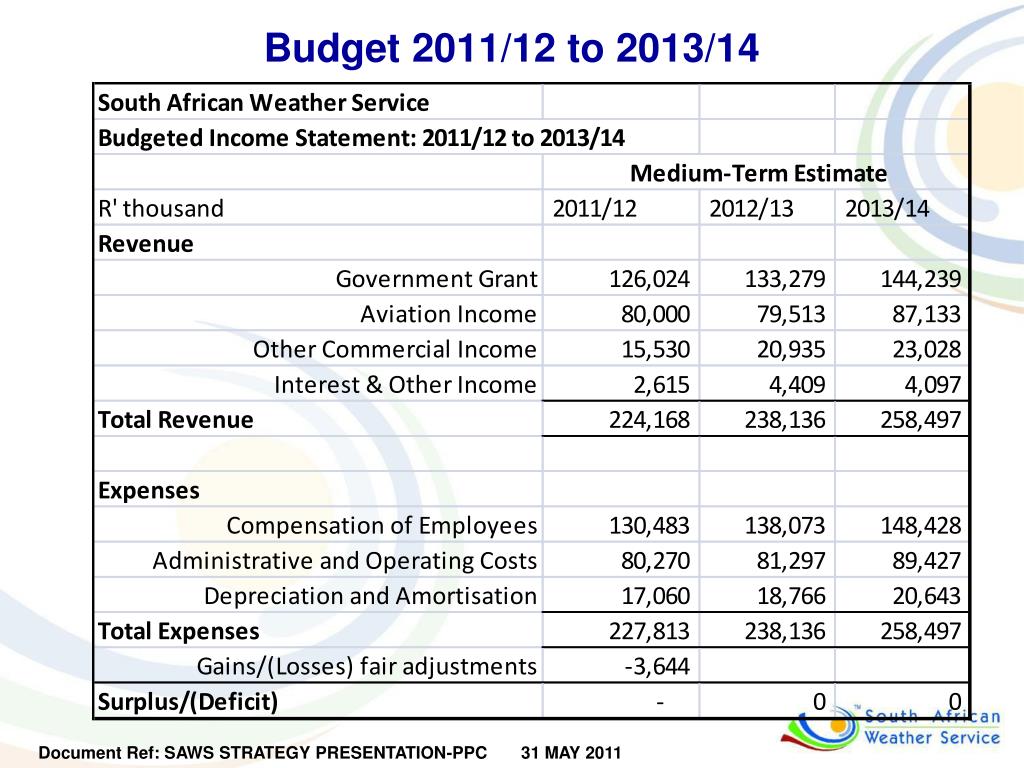Select Administrative and Operating Costs value 80,270
1024x768 pixels.
tap(655, 561)
